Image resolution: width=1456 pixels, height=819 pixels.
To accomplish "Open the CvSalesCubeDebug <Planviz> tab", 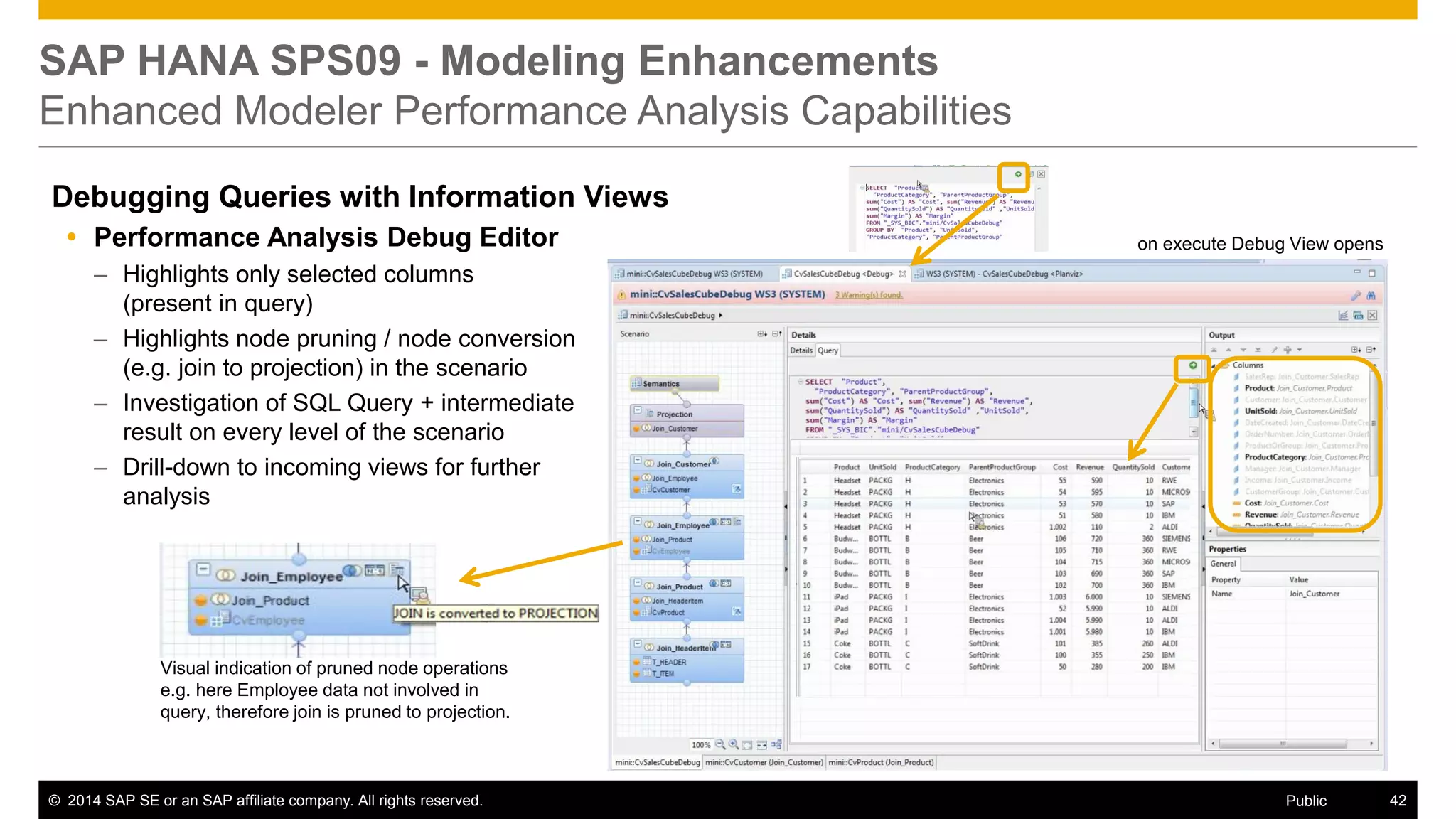I will tap(998, 274).
